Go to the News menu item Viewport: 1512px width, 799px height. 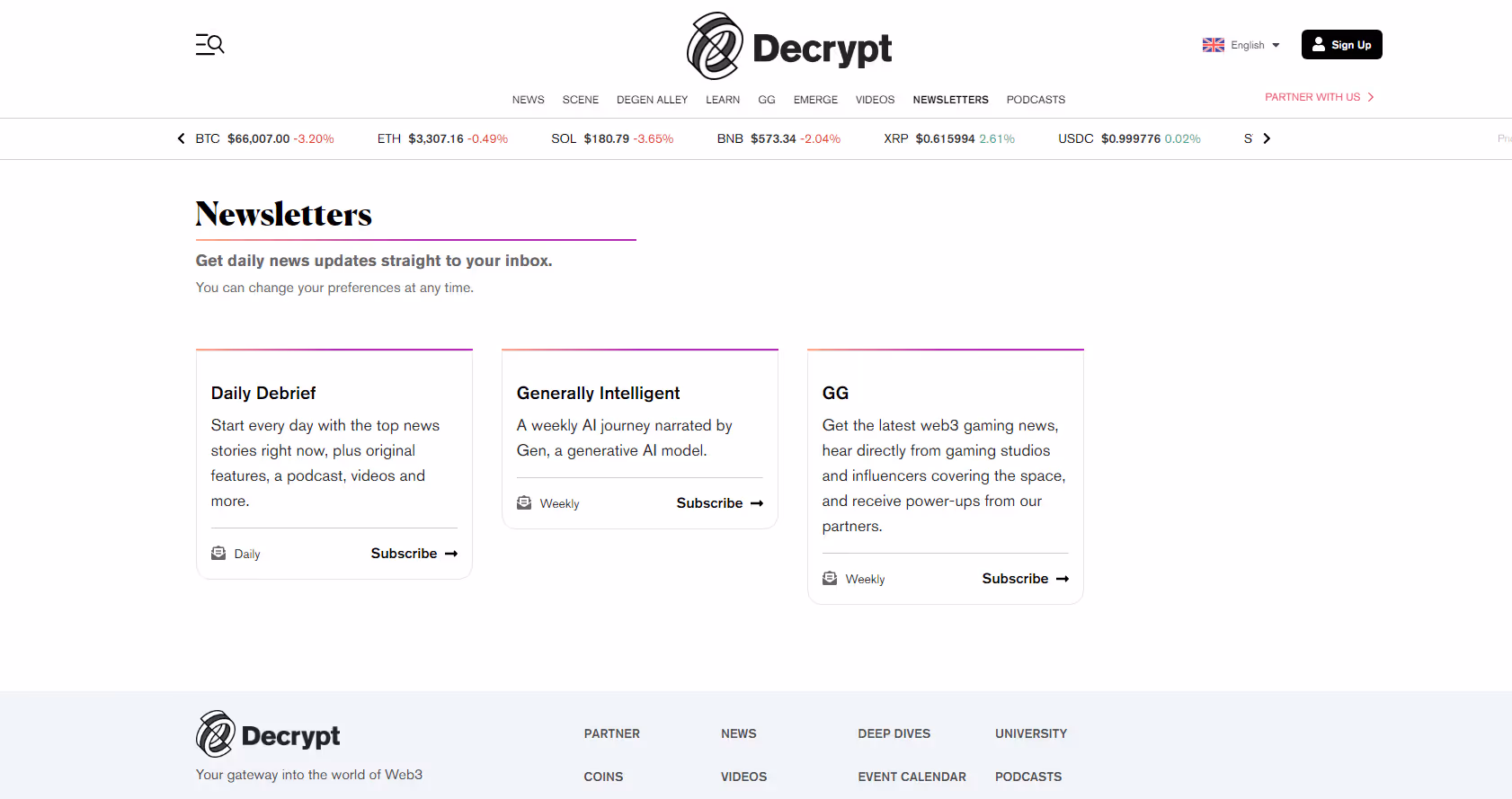pyautogui.click(x=529, y=100)
